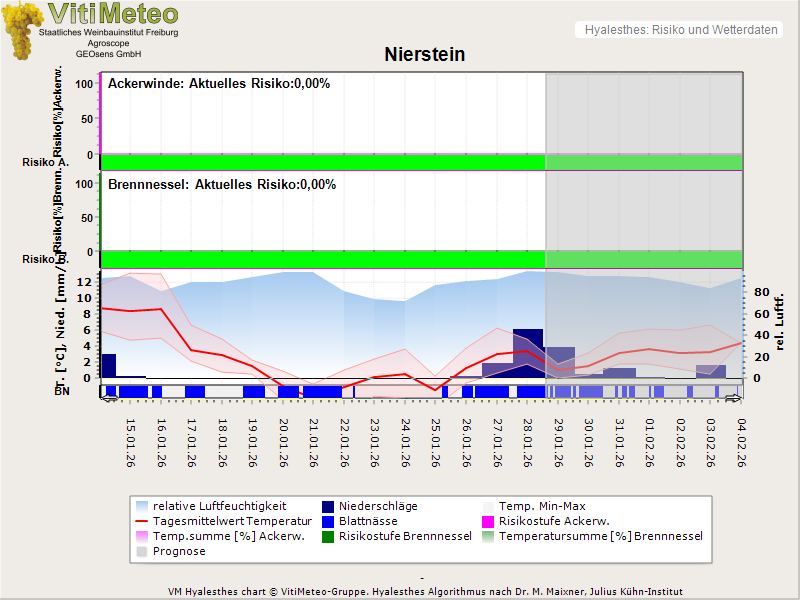Click the Temperatursumme [%] Brennnessel legend swatch
800x600 pixels.
[489, 536]
